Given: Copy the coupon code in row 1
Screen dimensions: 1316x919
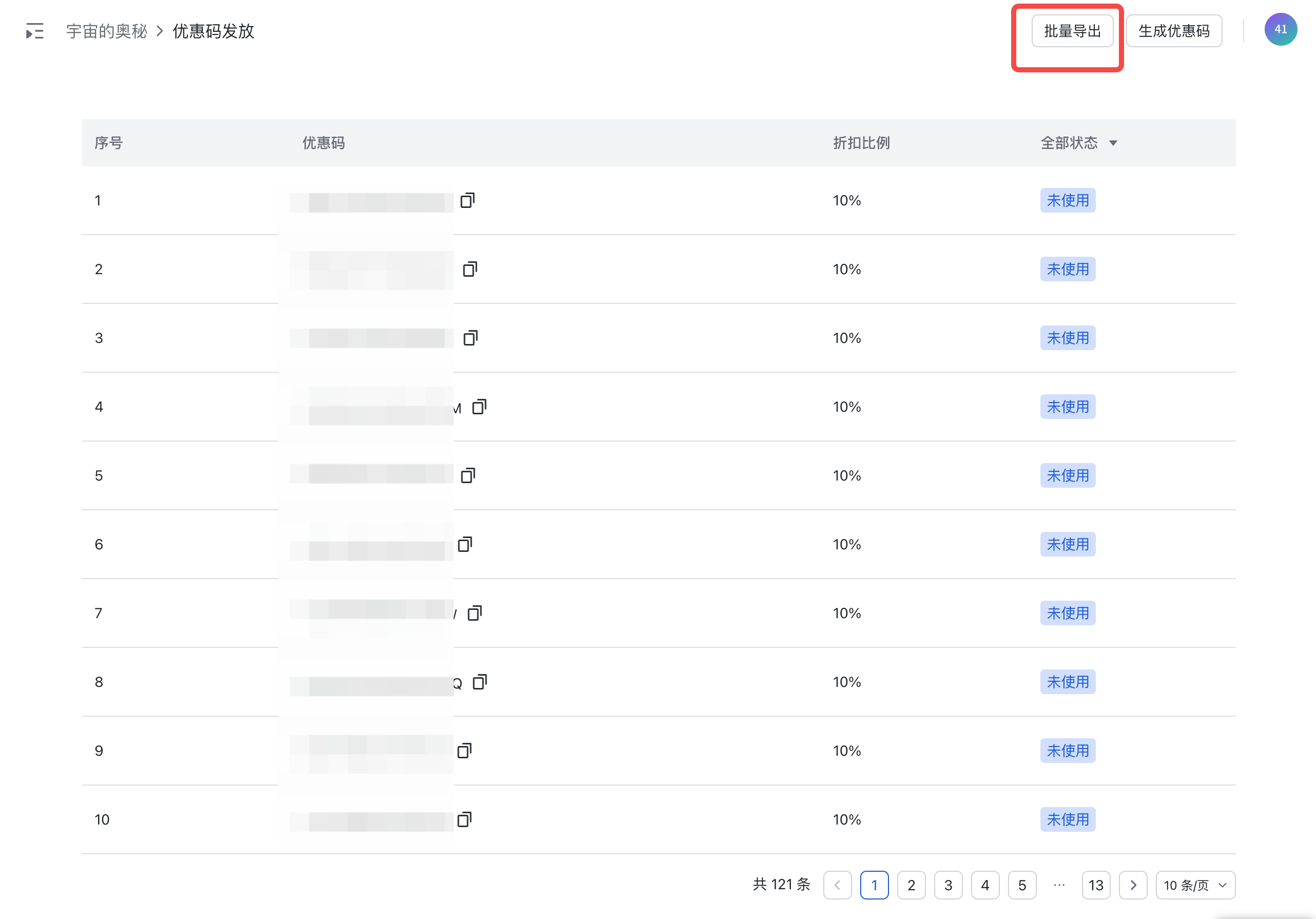Looking at the screenshot, I should pos(467,201).
